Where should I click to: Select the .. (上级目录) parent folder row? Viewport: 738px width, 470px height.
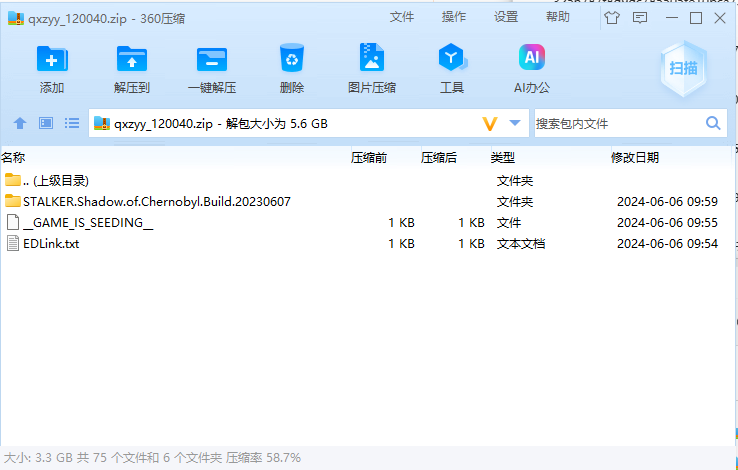(x=366, y=180)
